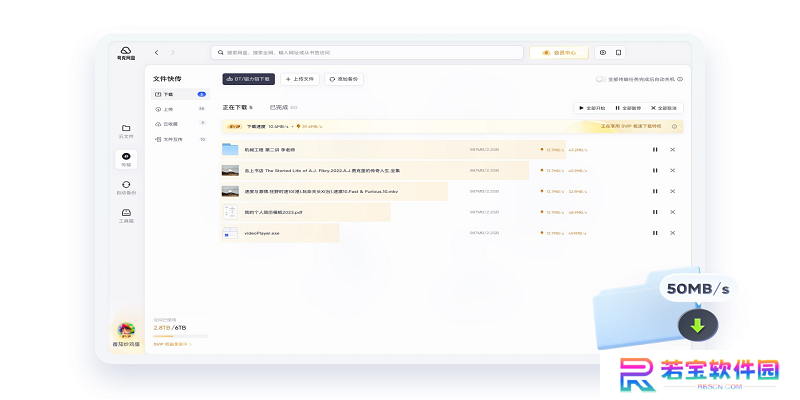Open the 会员中心 member center button
Image resolution: width=800 pixels, height=400 pixels.
pos(559,53)
